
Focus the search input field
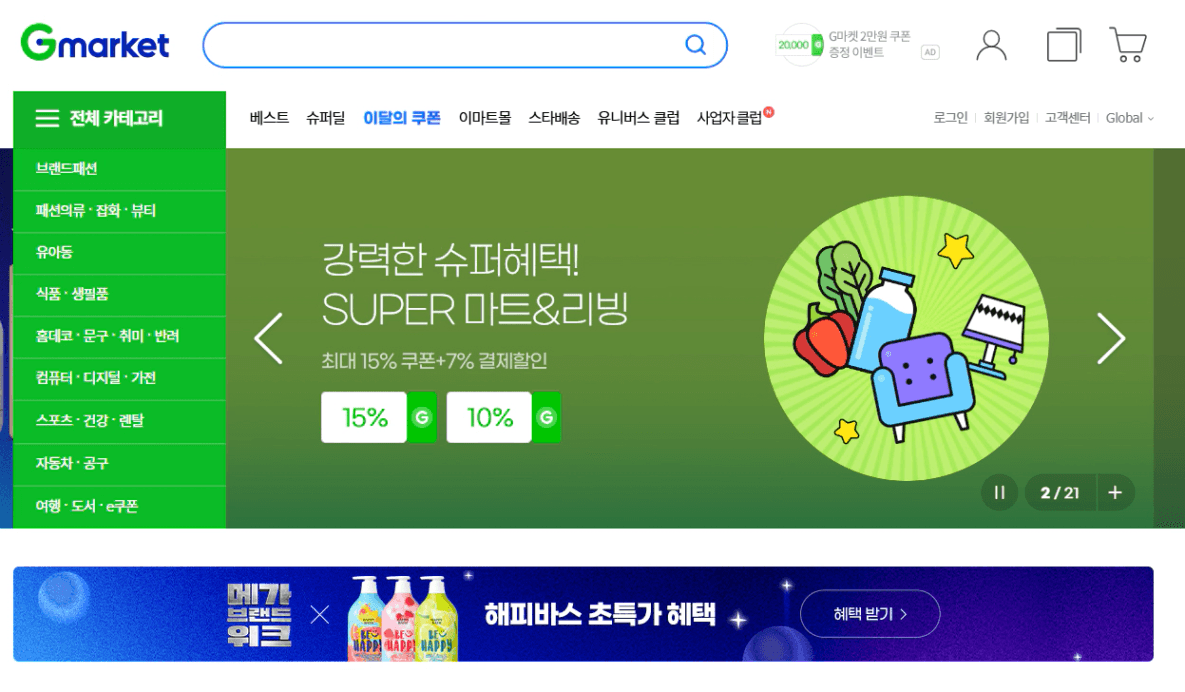pyautogui.click(x=442, y=45)
